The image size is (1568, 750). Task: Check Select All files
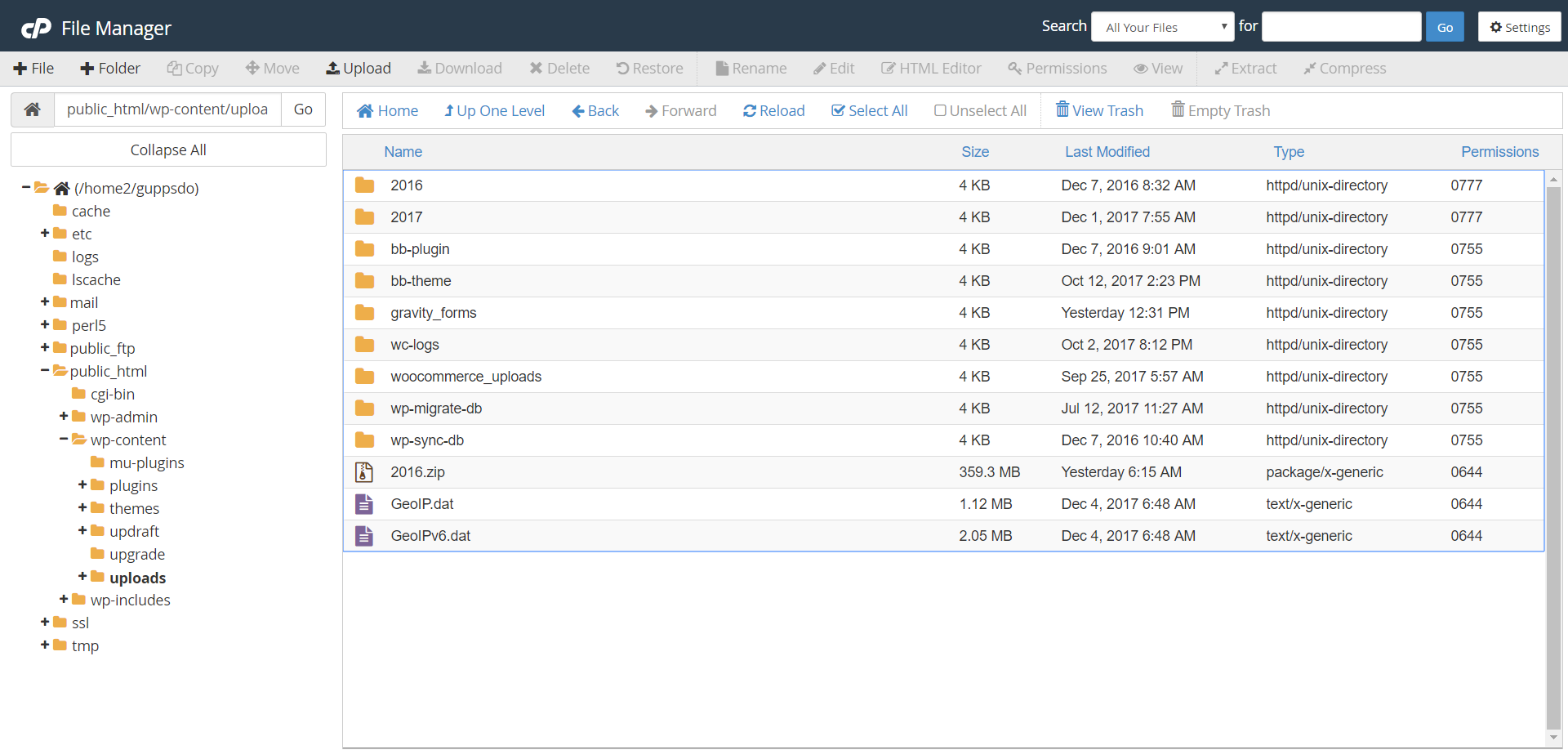pyautogui.click(x=870, y=111)
